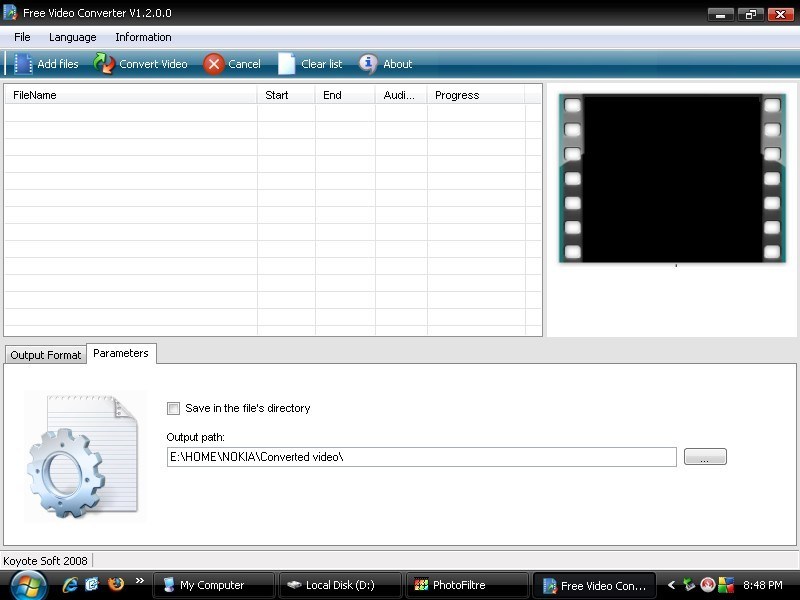The width and height of the screenshot is (800, 600).
Task: Click the Add files toolbar icon
Action: 22,64
